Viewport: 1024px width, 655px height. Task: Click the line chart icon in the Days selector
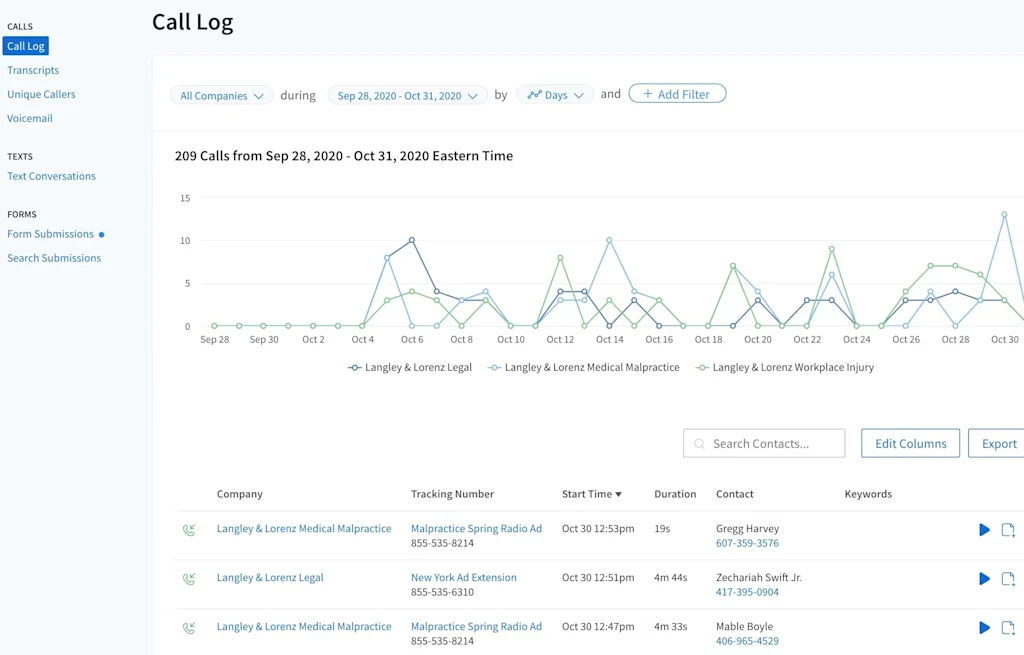pyautogui.click(x=535, y=95)
